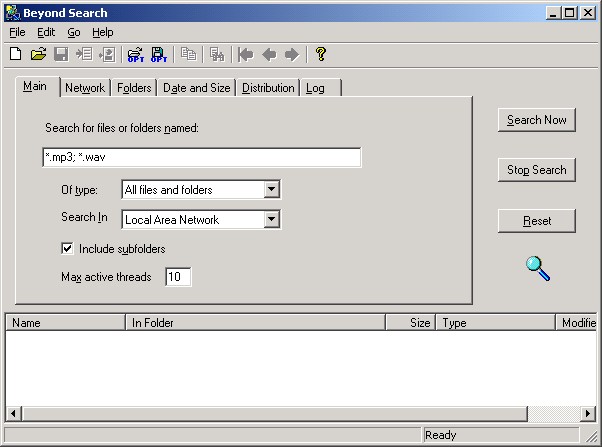The image size is (602, 447).
Task: Open the Search In dropdown
Action: coord(271,219)
